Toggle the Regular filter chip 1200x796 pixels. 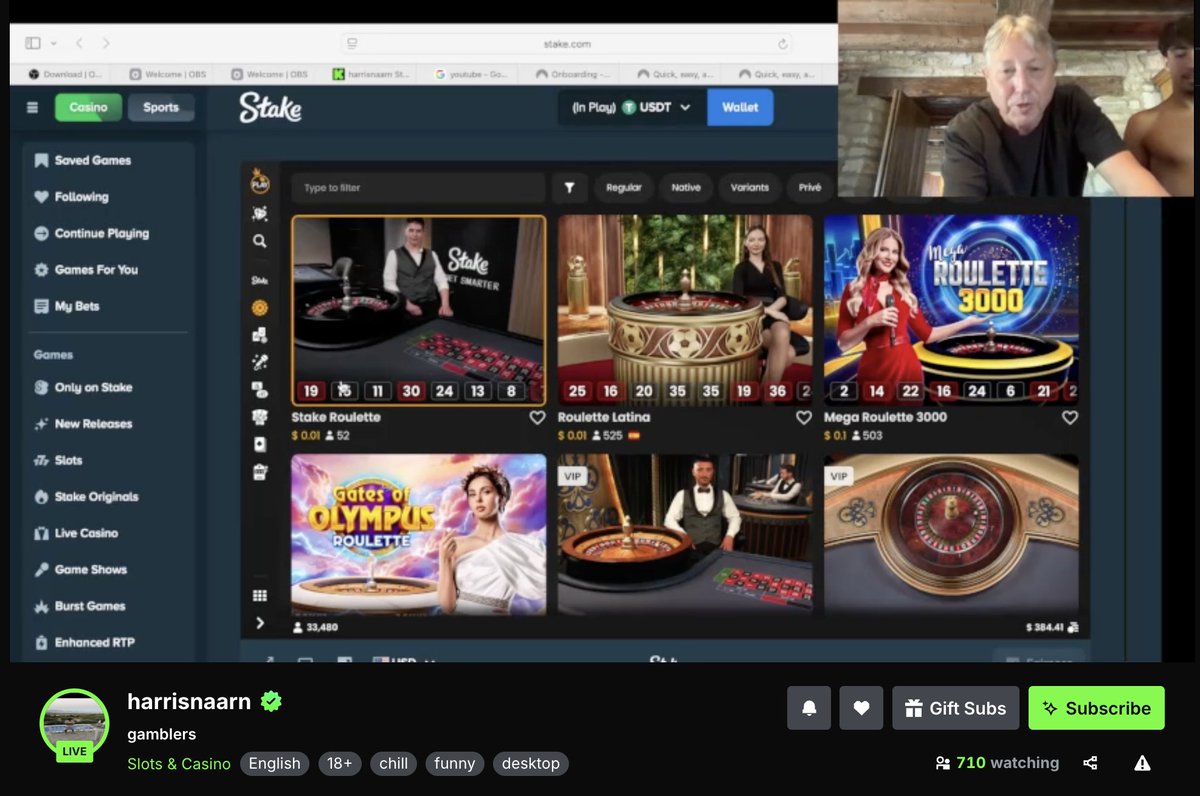click(624, 188)
